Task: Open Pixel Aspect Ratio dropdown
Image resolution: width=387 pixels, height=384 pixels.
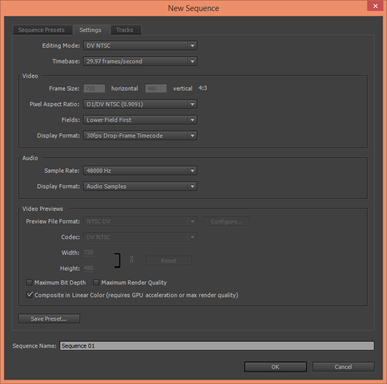Action: 140,104
